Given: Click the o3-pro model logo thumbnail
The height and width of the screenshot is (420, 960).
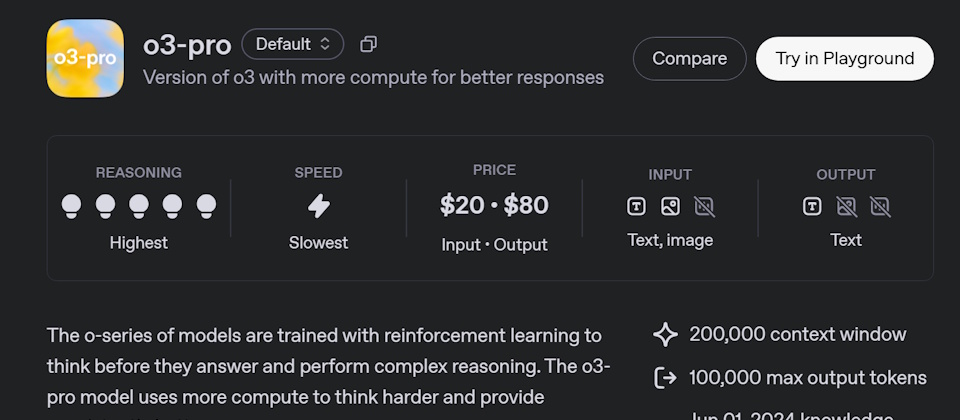Looking at the screenshot, I should pyautogui.click(x=85, y=58).
